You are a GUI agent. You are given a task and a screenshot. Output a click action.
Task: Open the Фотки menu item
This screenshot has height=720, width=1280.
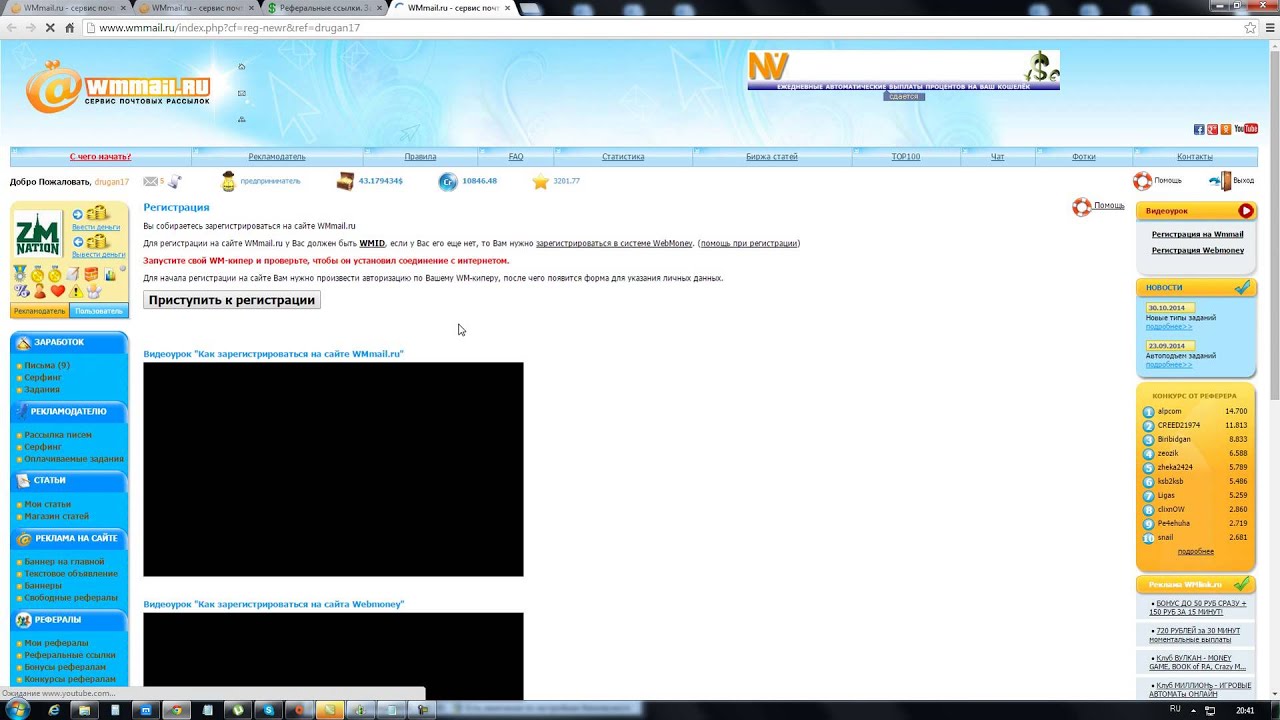pyautogui.click(x=1084, y=157)
